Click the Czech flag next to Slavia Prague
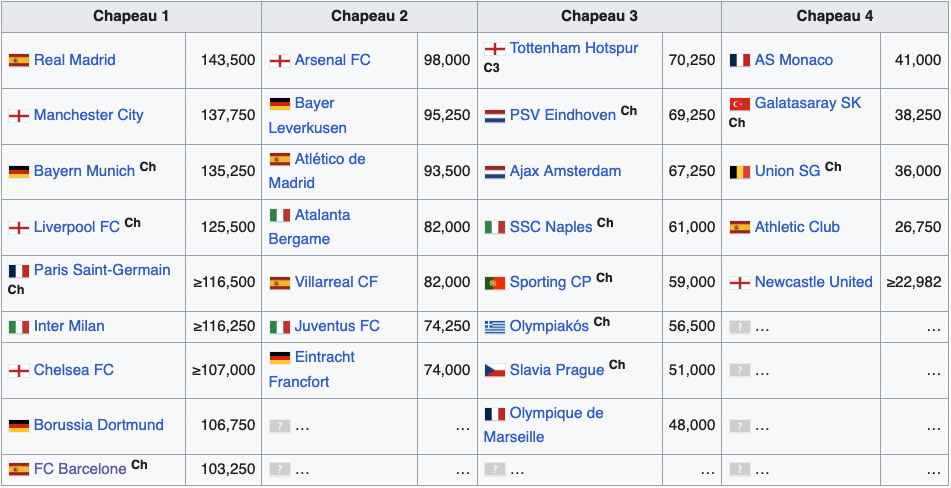Screen dimensions: 951x488 [495, 370]
